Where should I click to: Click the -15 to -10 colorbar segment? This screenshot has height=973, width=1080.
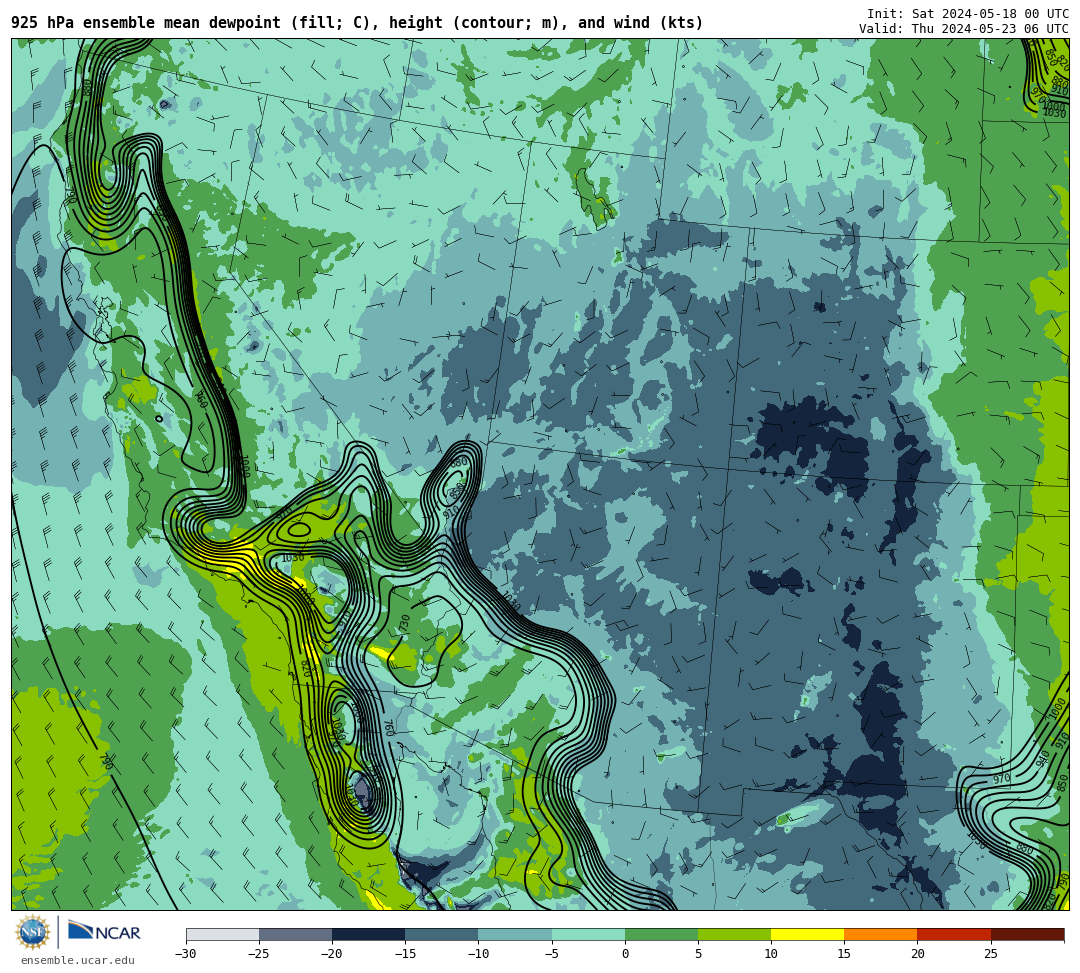tap(442, 934)
